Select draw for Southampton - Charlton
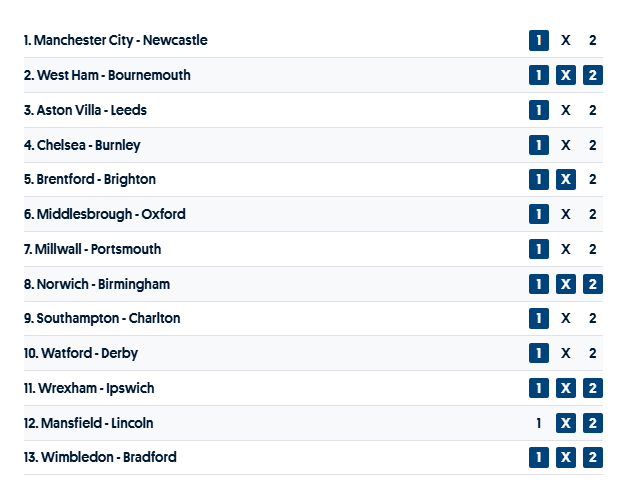This screenshot has height=490, width=627. coord(565,318)
